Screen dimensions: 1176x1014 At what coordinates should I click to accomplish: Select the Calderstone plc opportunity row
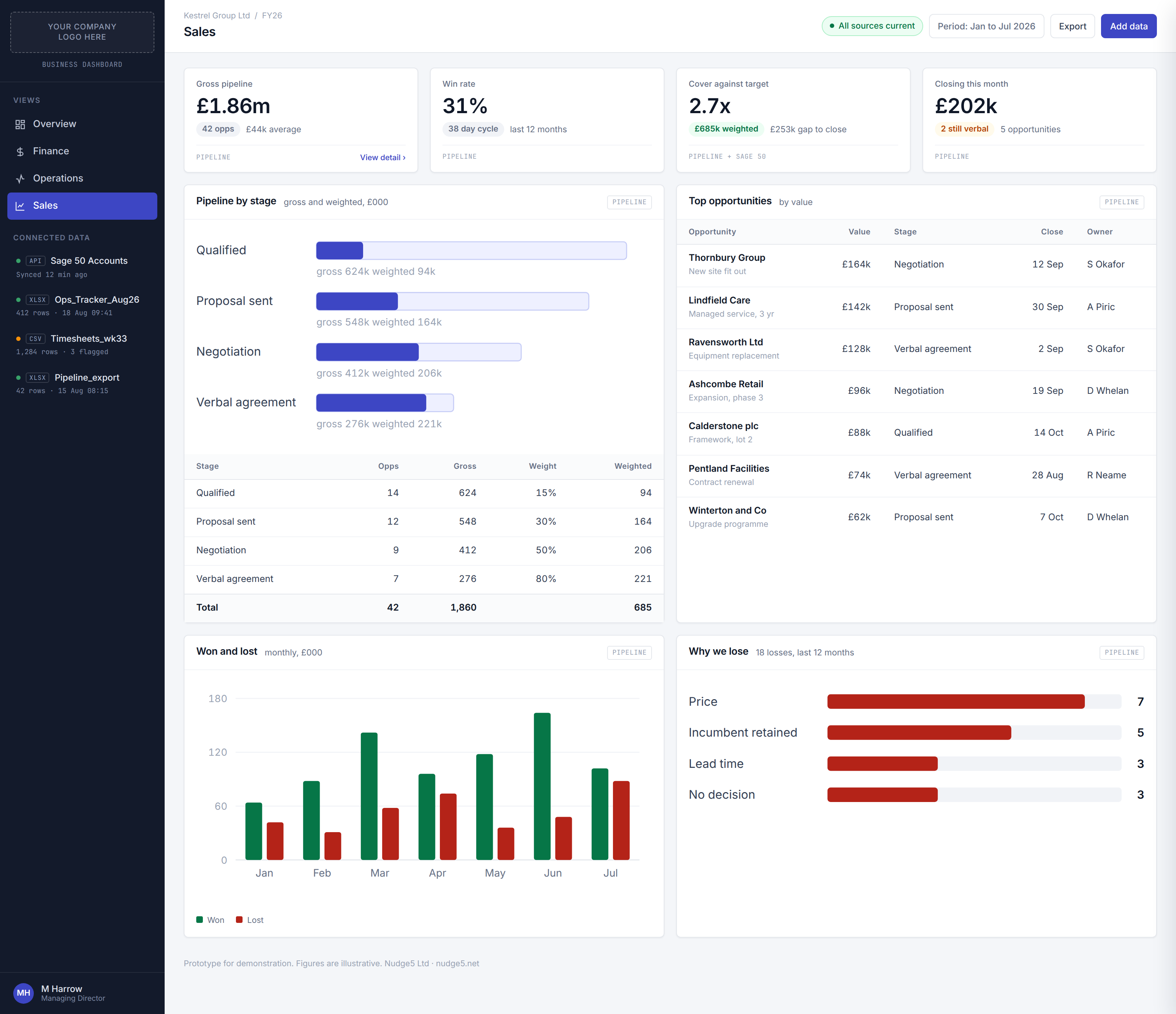point(916,434)
